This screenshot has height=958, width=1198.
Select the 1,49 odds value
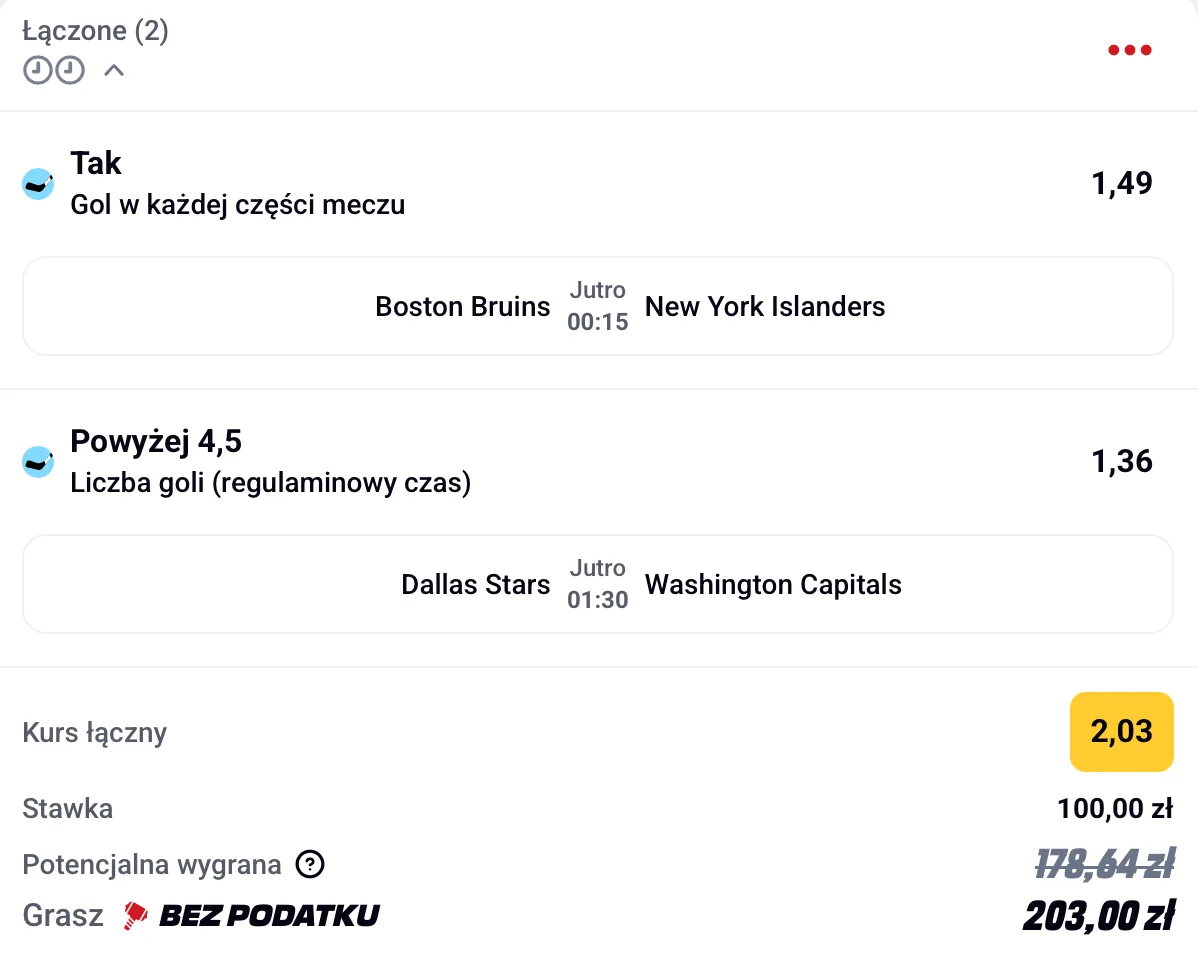pyautogui.click(x=1122, y=184)
